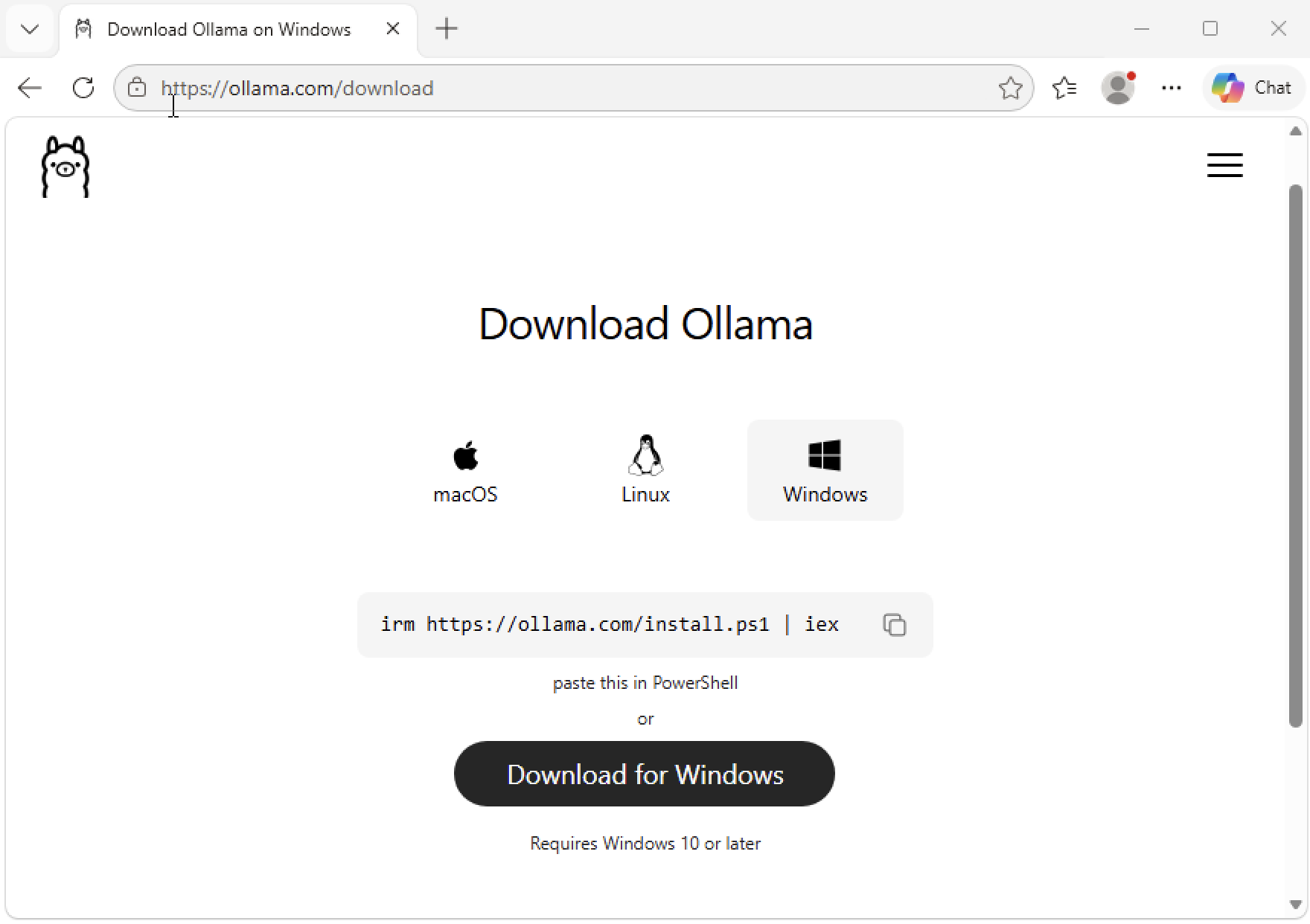Image resolution: width=1310 pixels, height=924 pixels.
Task: Select the Linux download option
Action: [x=645, y=470]
